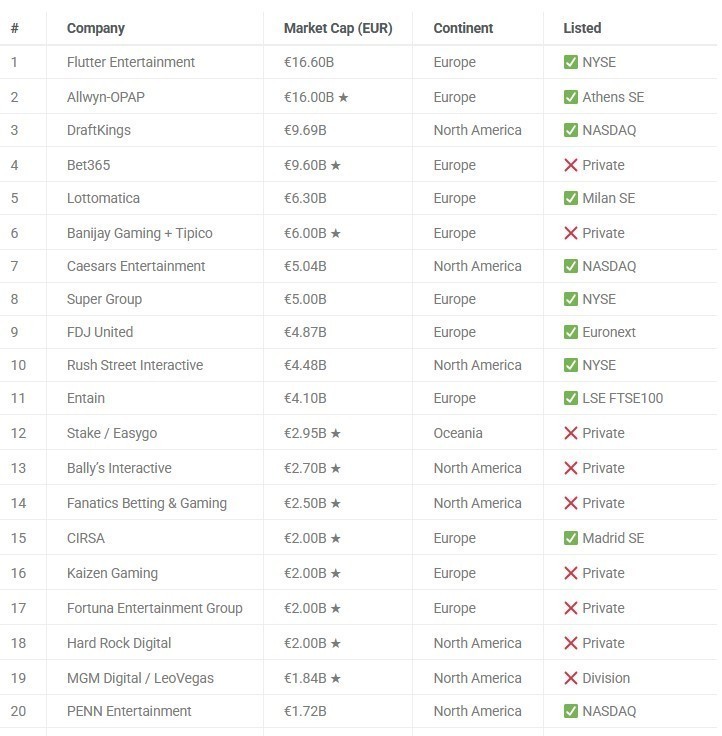Click the Oceania continent cell for Stake / Easygo

458,433
